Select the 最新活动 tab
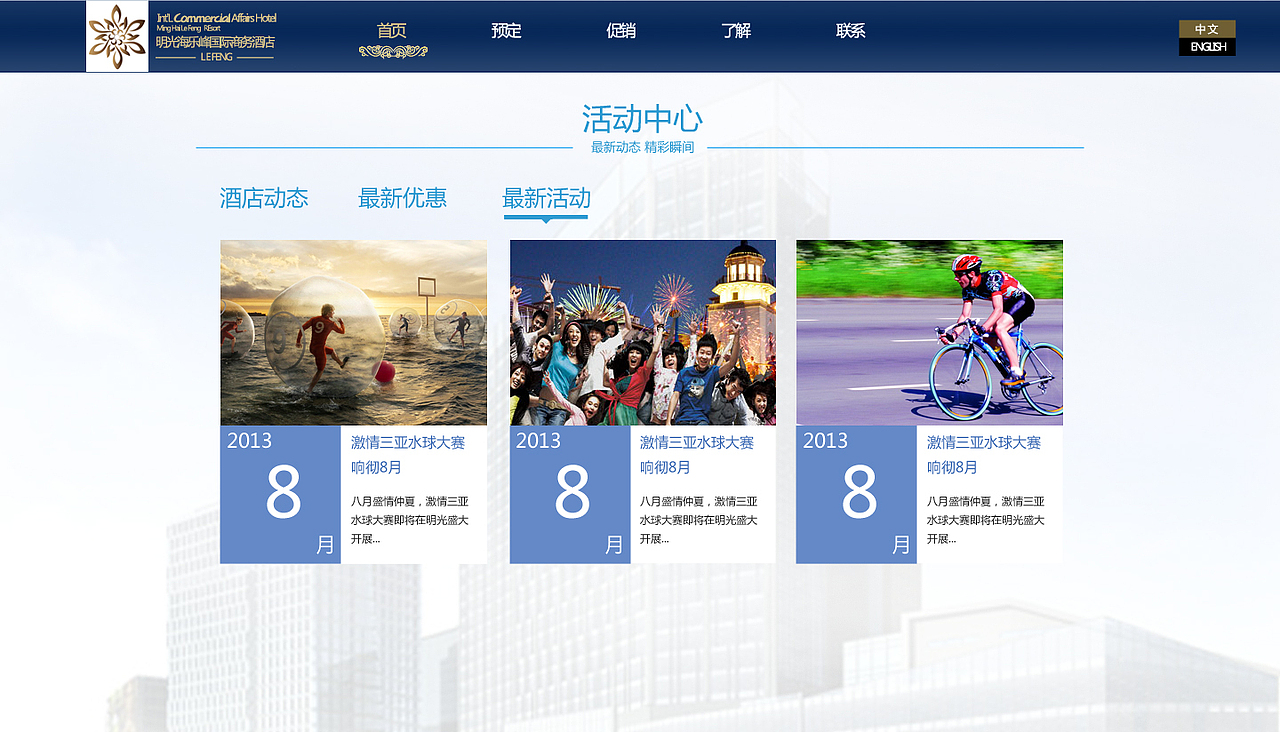1280x732 pixels. [x=545, y=198]
